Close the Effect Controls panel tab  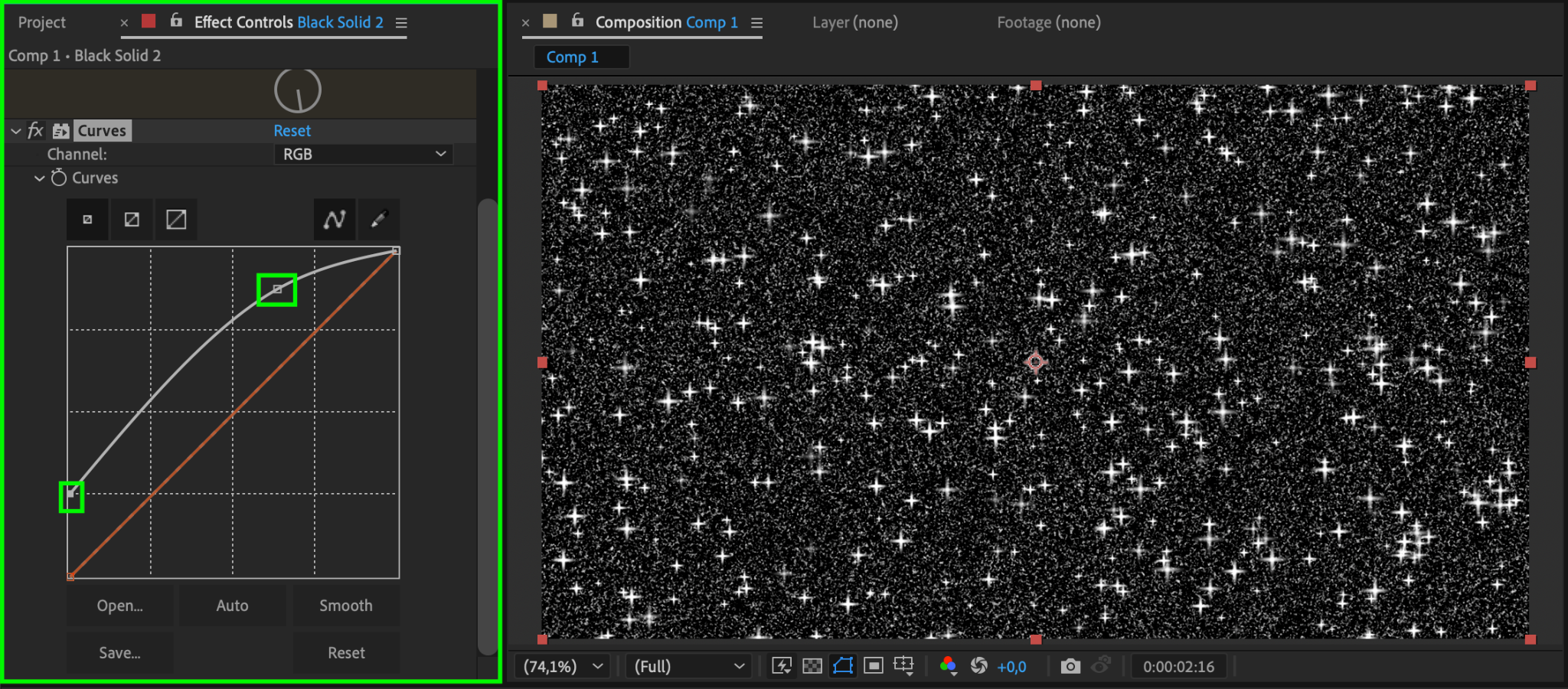[124, 23]
